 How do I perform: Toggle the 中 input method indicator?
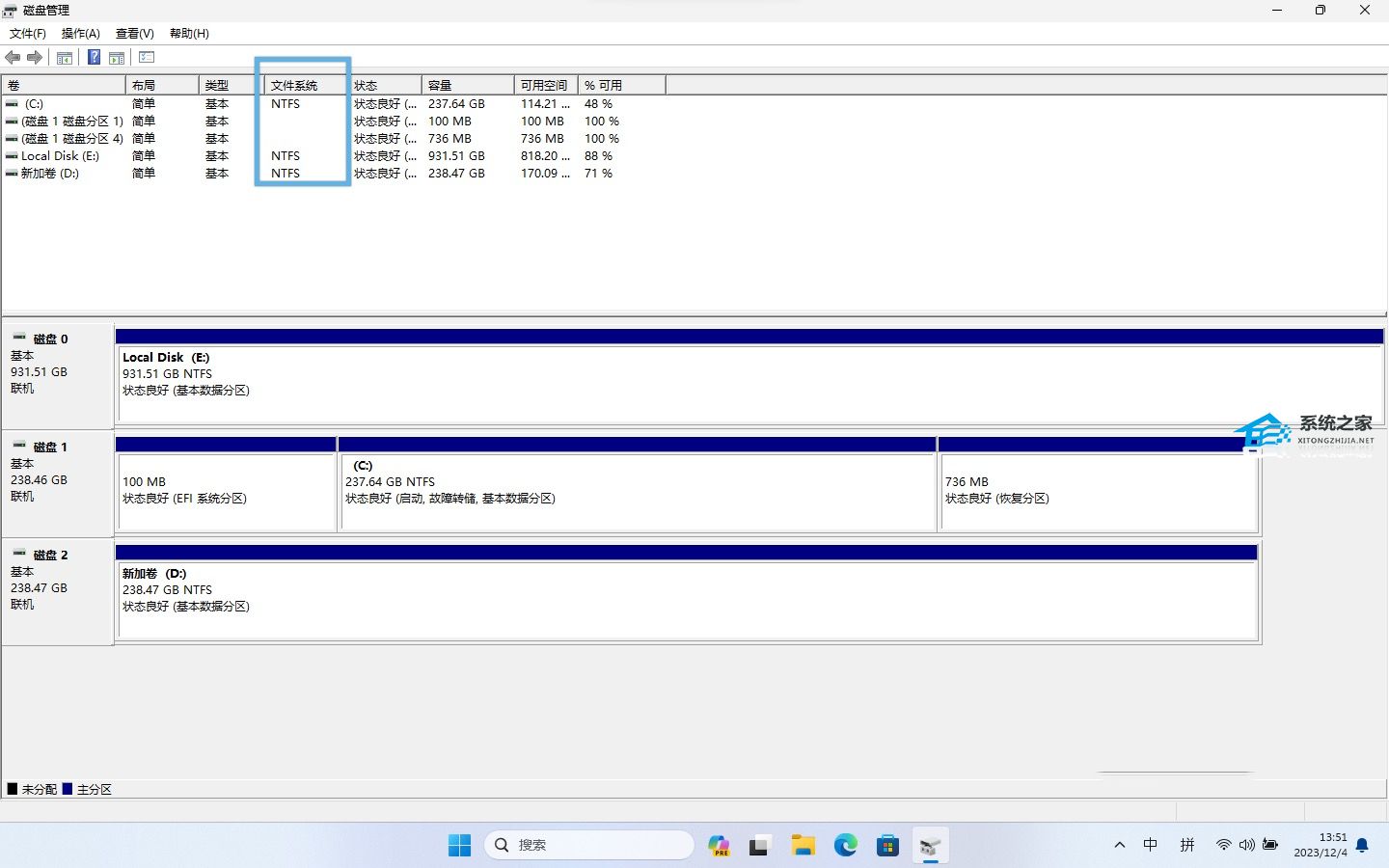point(1151,845)
